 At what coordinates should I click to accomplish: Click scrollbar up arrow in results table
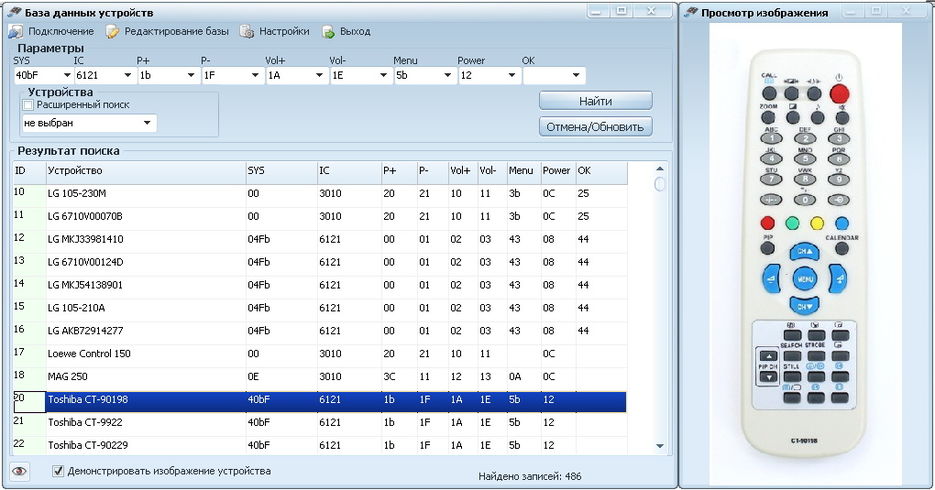tap(660, 169)
